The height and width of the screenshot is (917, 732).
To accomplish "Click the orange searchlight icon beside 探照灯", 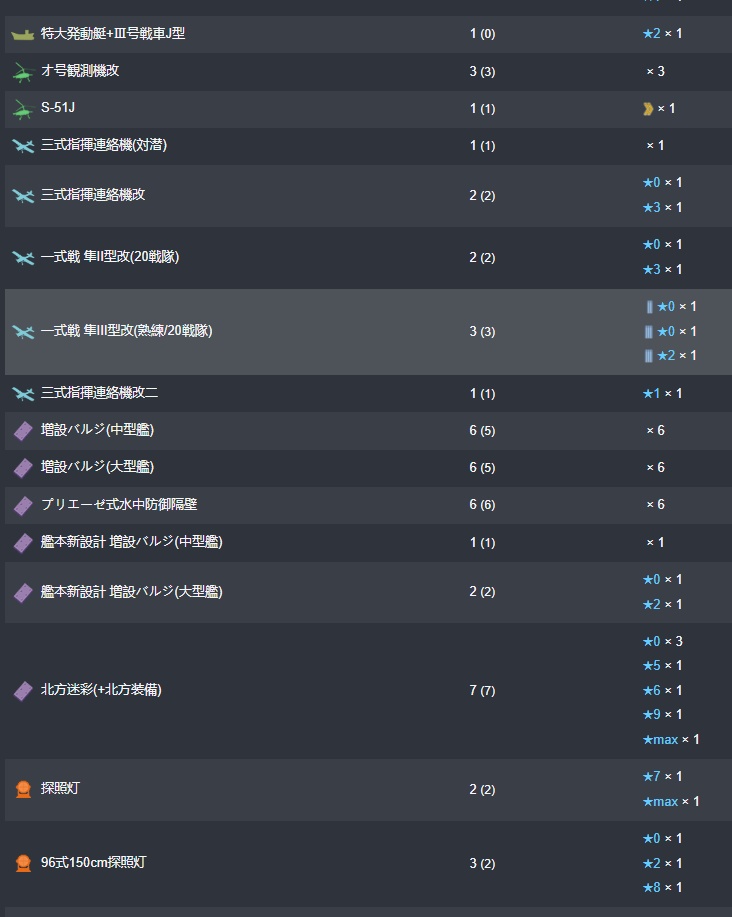I will pyautogui.click(x=23, y=789).
